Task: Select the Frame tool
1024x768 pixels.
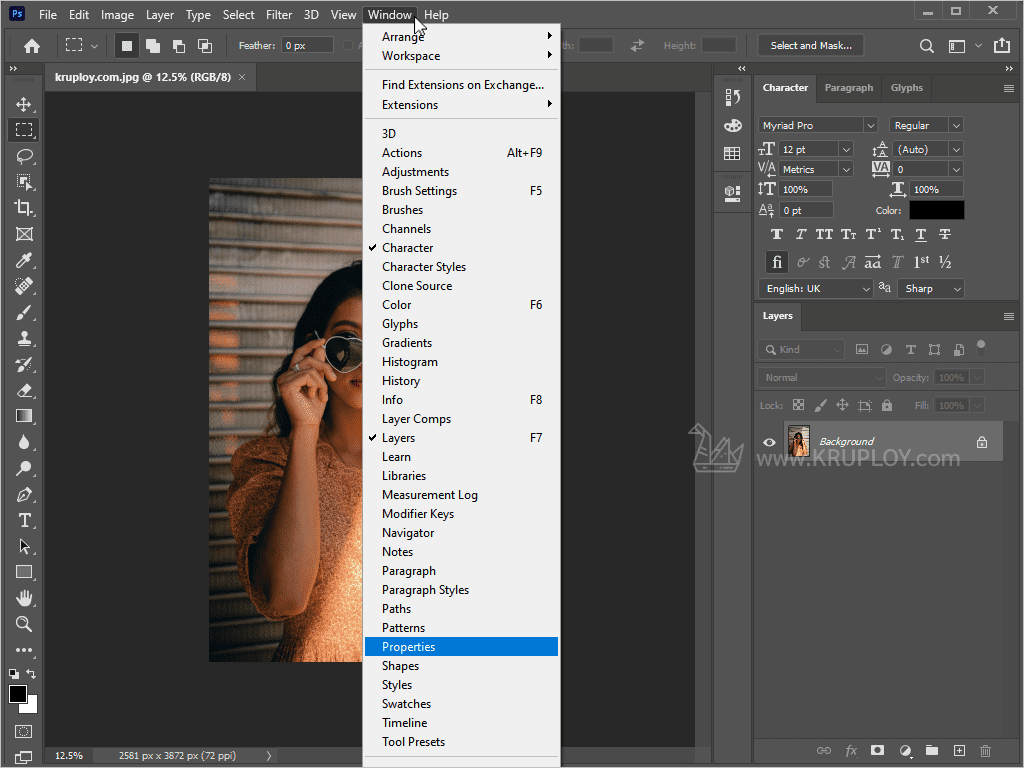Action: 24,234
